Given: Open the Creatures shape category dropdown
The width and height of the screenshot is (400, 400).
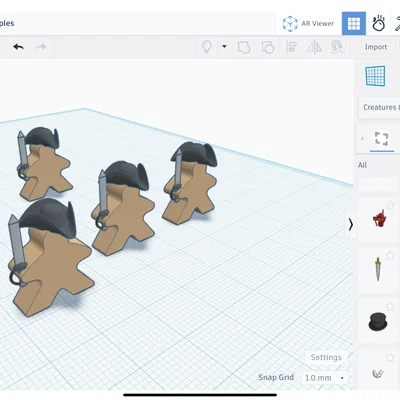Looking at the screenshot, I should pos(380,107).
